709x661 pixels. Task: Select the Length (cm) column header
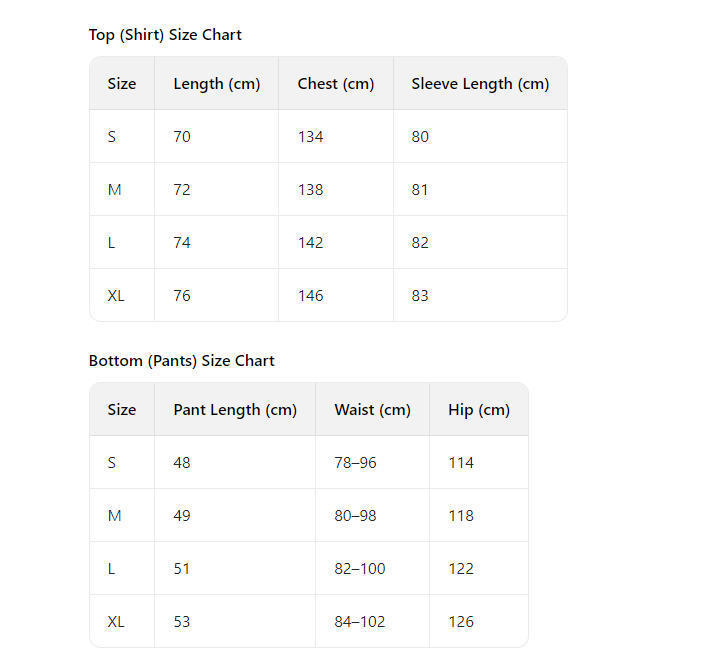click(216, 84)
